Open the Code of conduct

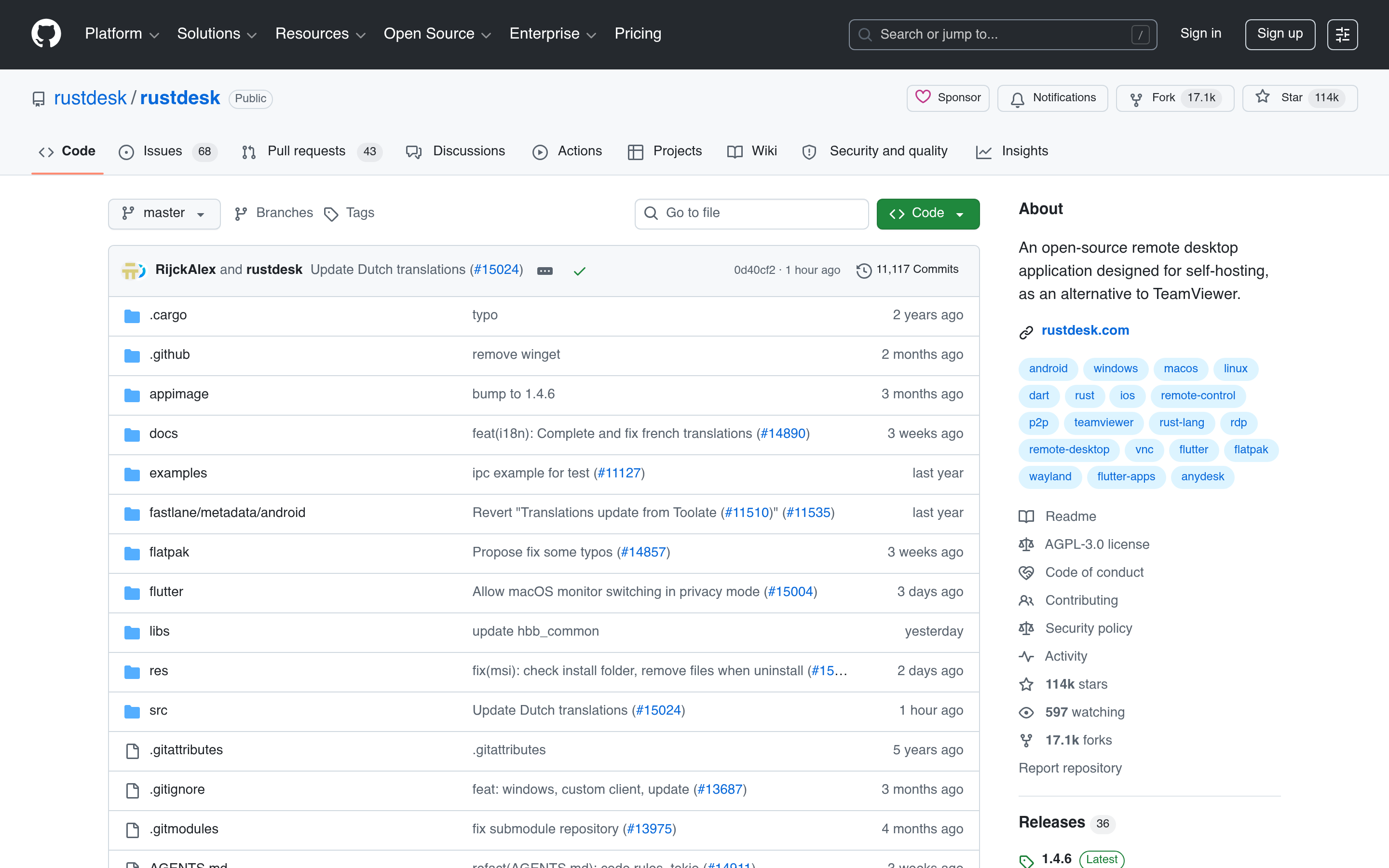(1081, 572)
